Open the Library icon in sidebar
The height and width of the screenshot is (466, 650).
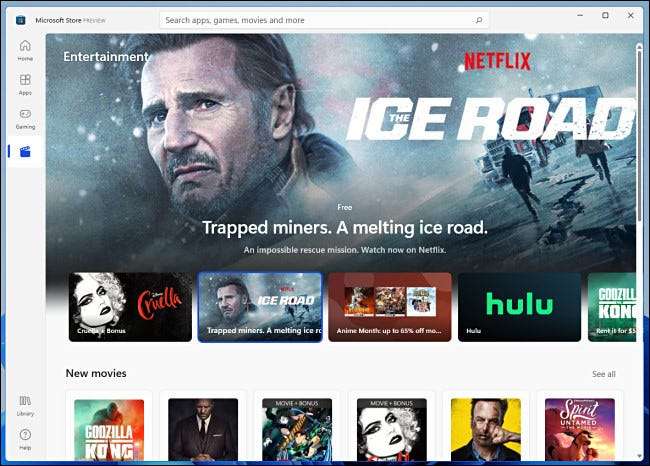click(x=25, y=405)
